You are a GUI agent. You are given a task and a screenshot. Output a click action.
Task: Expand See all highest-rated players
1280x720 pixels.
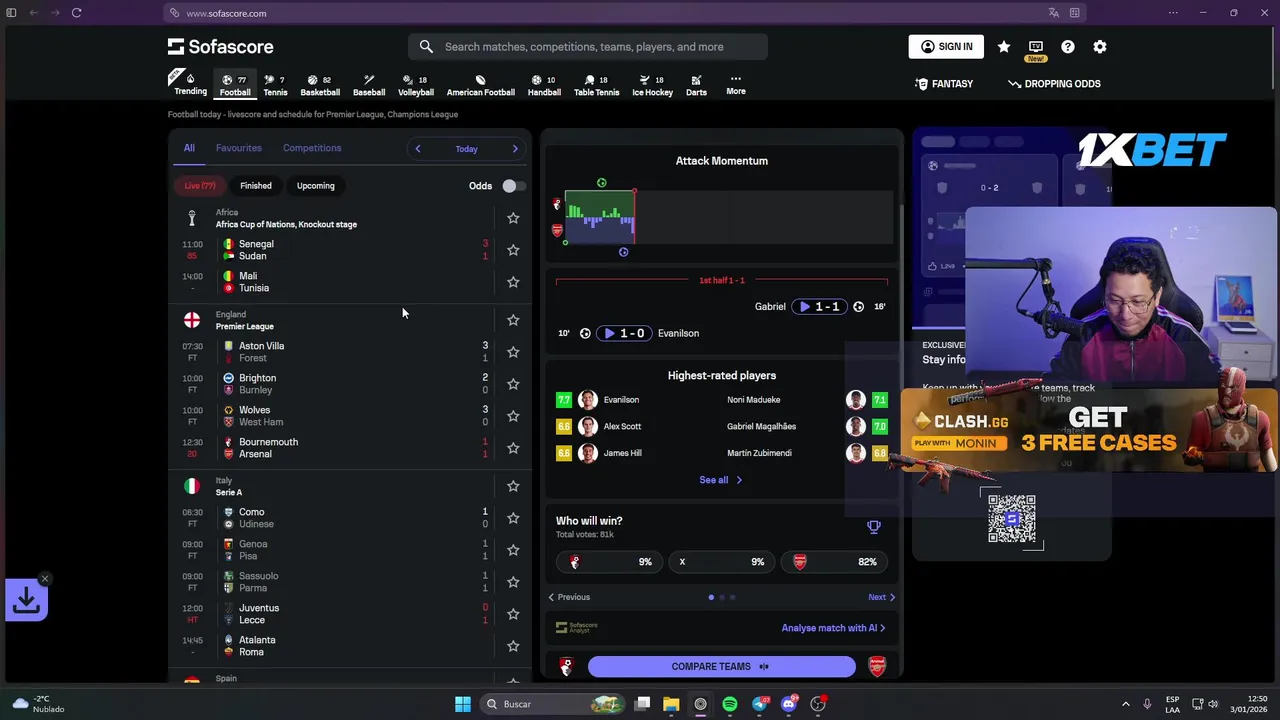721,480
